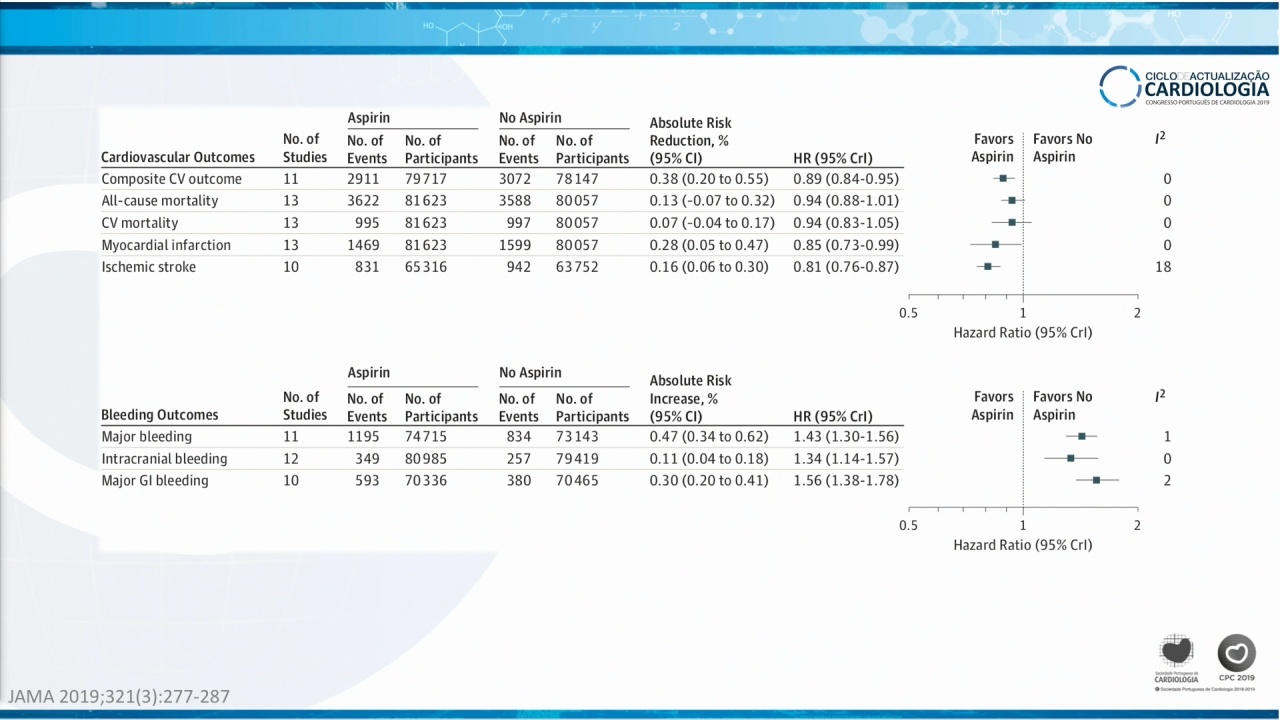Click the forest plot marker for Intracranial bleeding
1280x720 pixels.
coord(1071,458)
